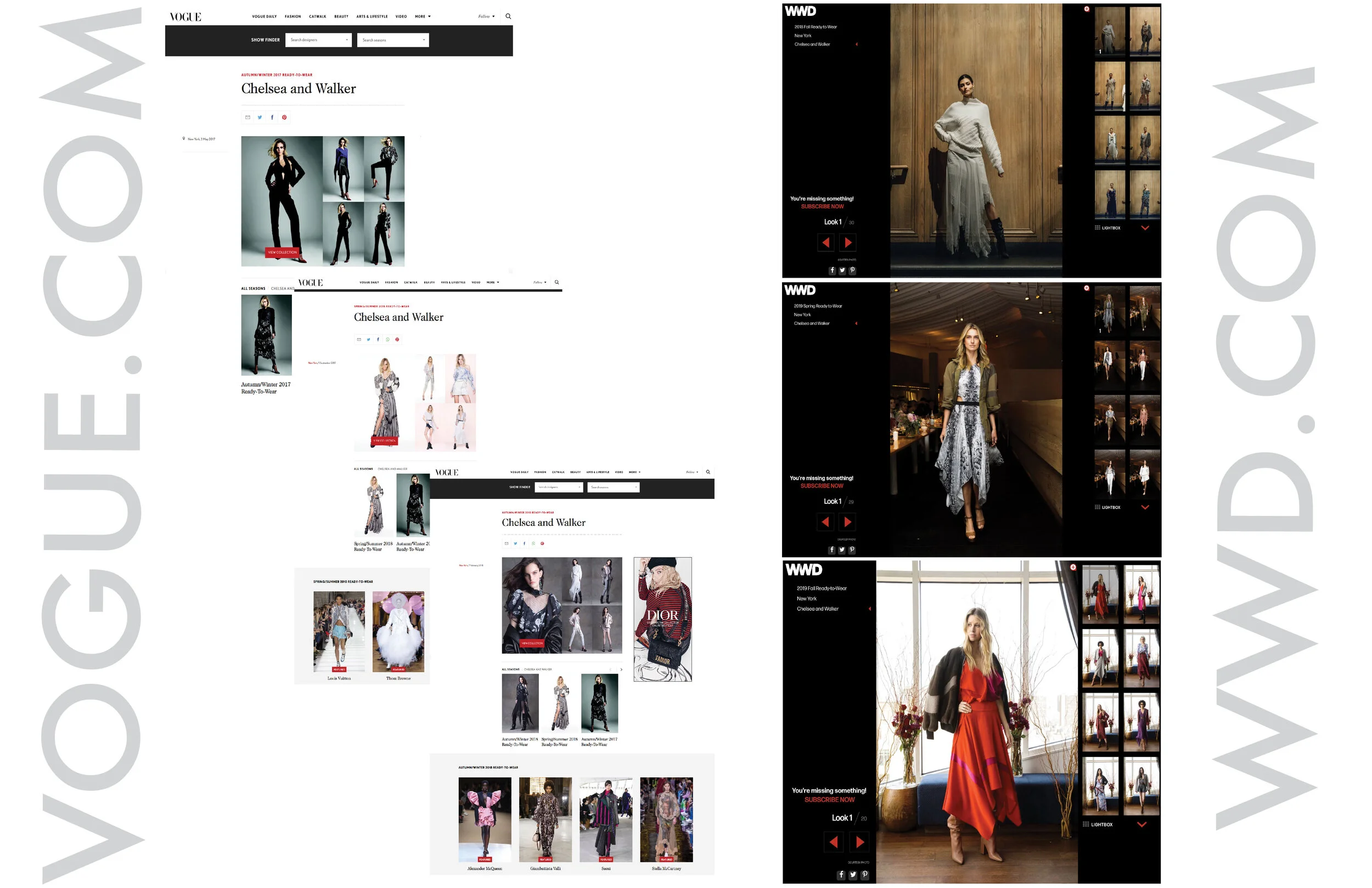
Task: Click the Twitter icon in the WWD 2019 Spring panel
Action: pyautogui.click(x=842, y=549)
